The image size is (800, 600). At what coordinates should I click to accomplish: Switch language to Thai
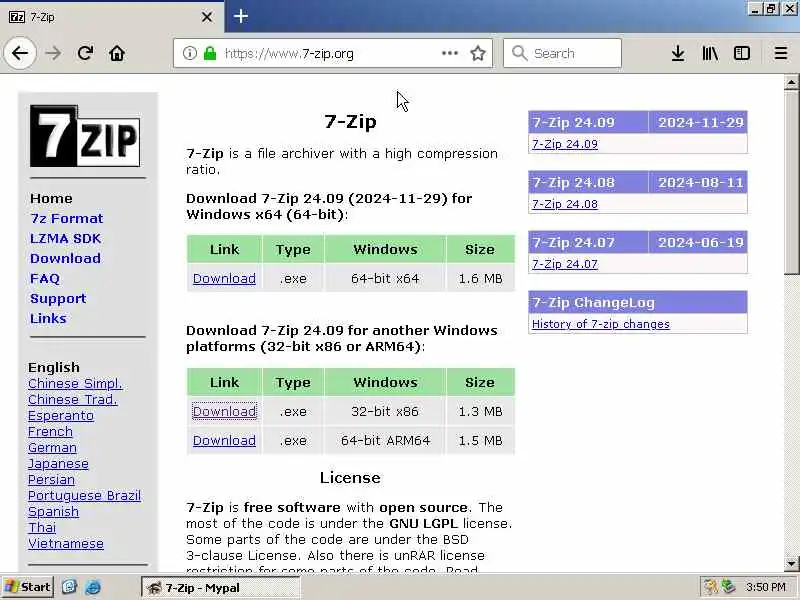[42, 528]
